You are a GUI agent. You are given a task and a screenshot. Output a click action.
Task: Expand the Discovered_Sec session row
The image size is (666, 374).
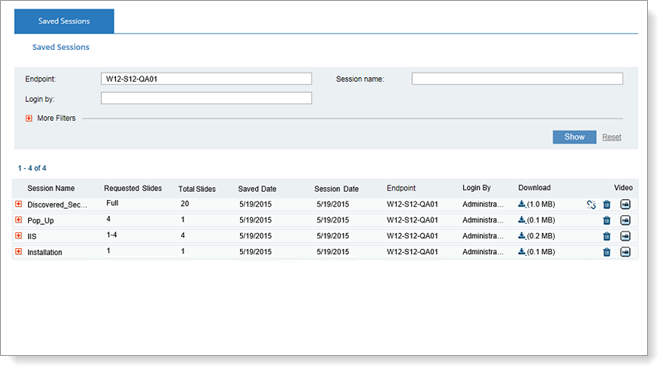[x=19, y=204]
